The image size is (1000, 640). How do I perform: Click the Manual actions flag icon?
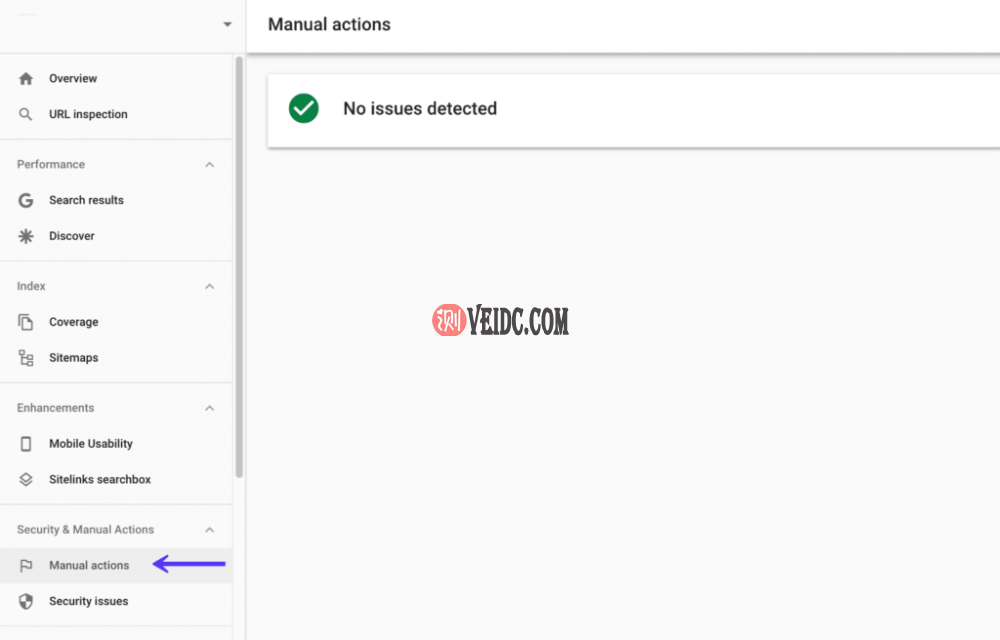tap(25, 565)
